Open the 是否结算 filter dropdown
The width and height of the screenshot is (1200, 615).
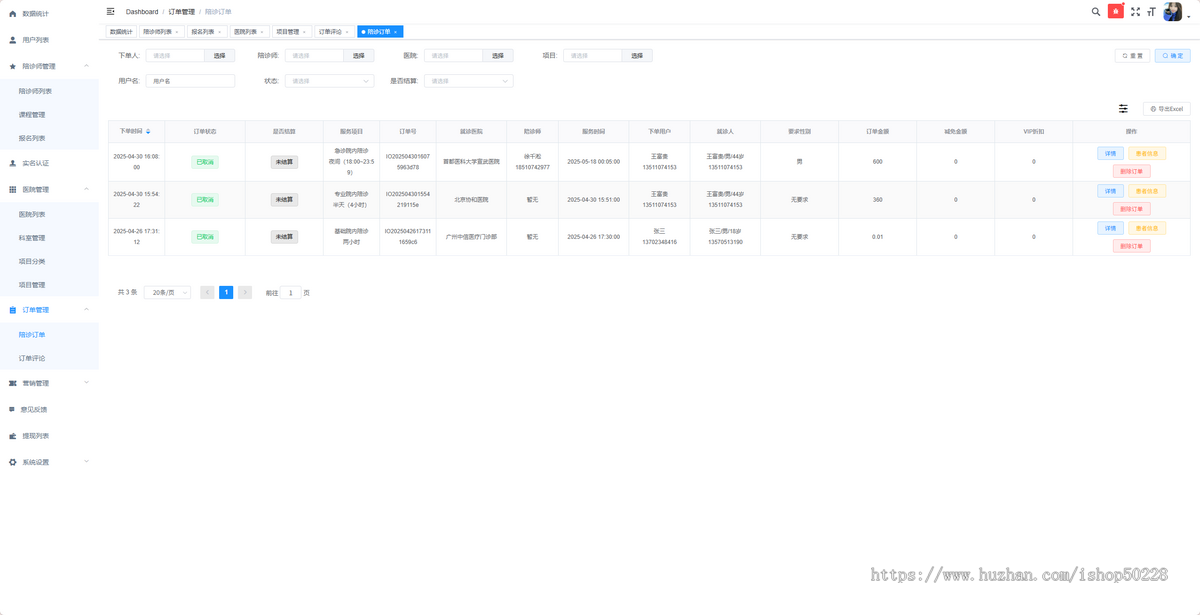tap(468, 81)
